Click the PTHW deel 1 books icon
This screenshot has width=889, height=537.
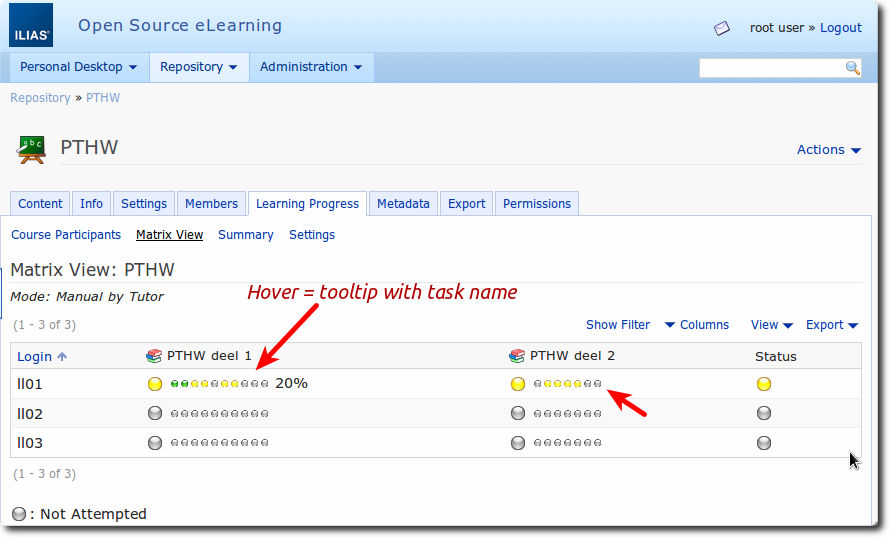[154, 356]
